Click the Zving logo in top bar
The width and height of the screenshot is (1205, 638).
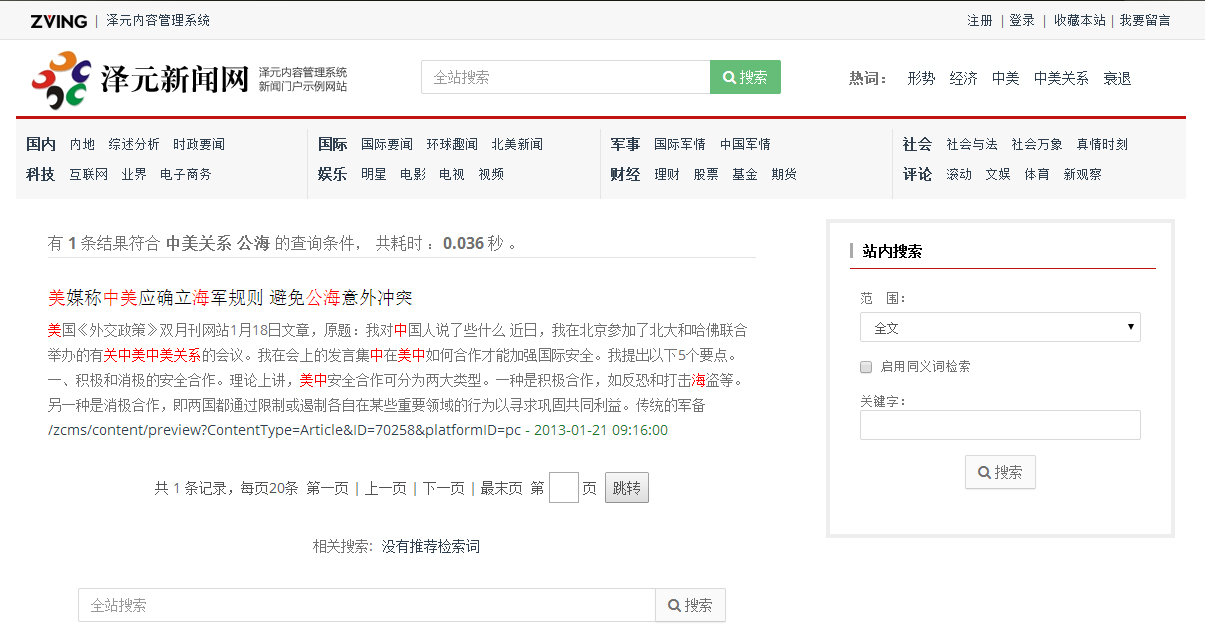point(58,21)
